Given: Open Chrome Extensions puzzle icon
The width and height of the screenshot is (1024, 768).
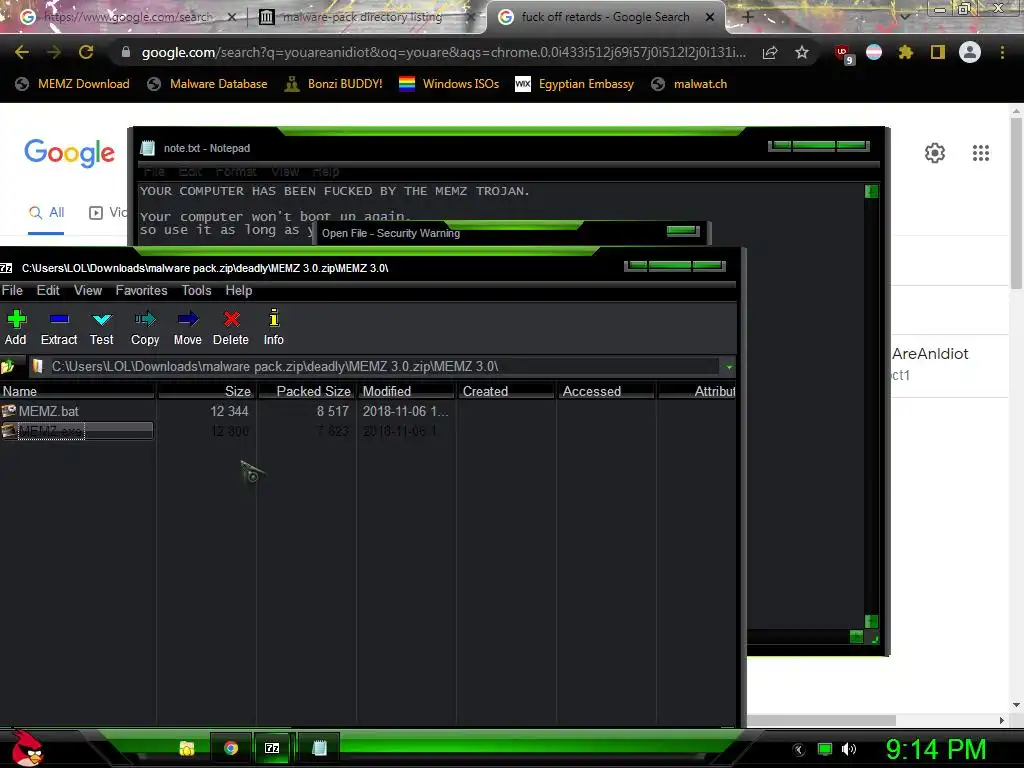Looking at the screenshot, I should [x=906, y=52].
